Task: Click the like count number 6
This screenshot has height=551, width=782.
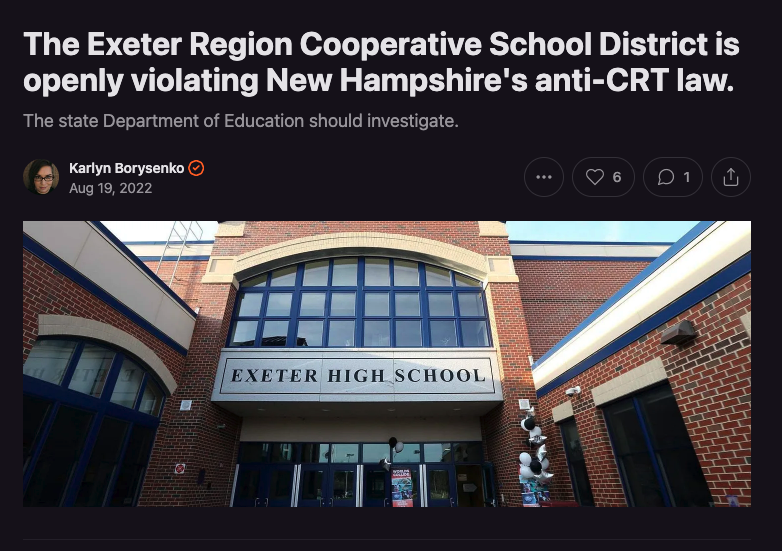Action: point(617,177)
